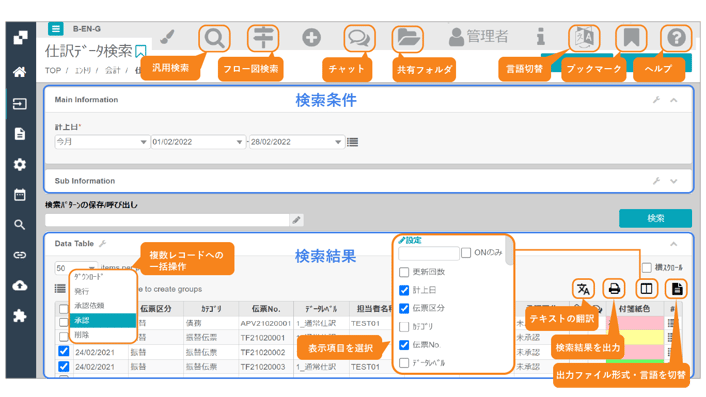Collapse the Main Information panel chevron
The height and width of the screenshot is (397, 706).
pyautogui.click(x=674, y=100)
